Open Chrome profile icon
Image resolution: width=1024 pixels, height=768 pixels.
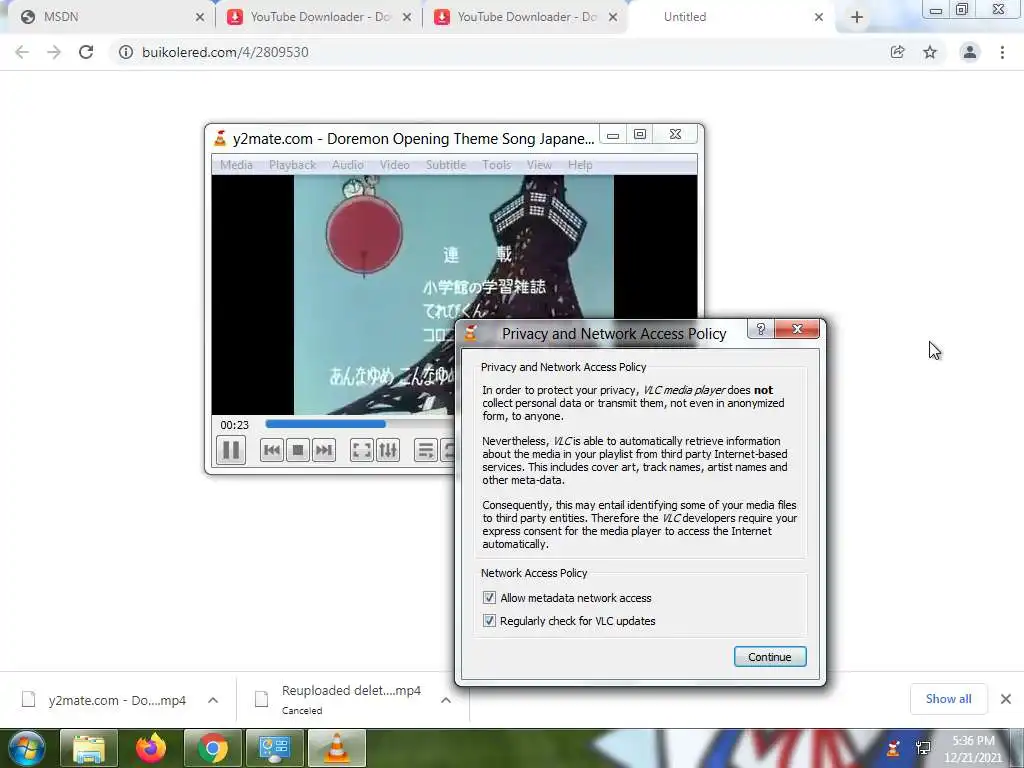tap(970, 52)
